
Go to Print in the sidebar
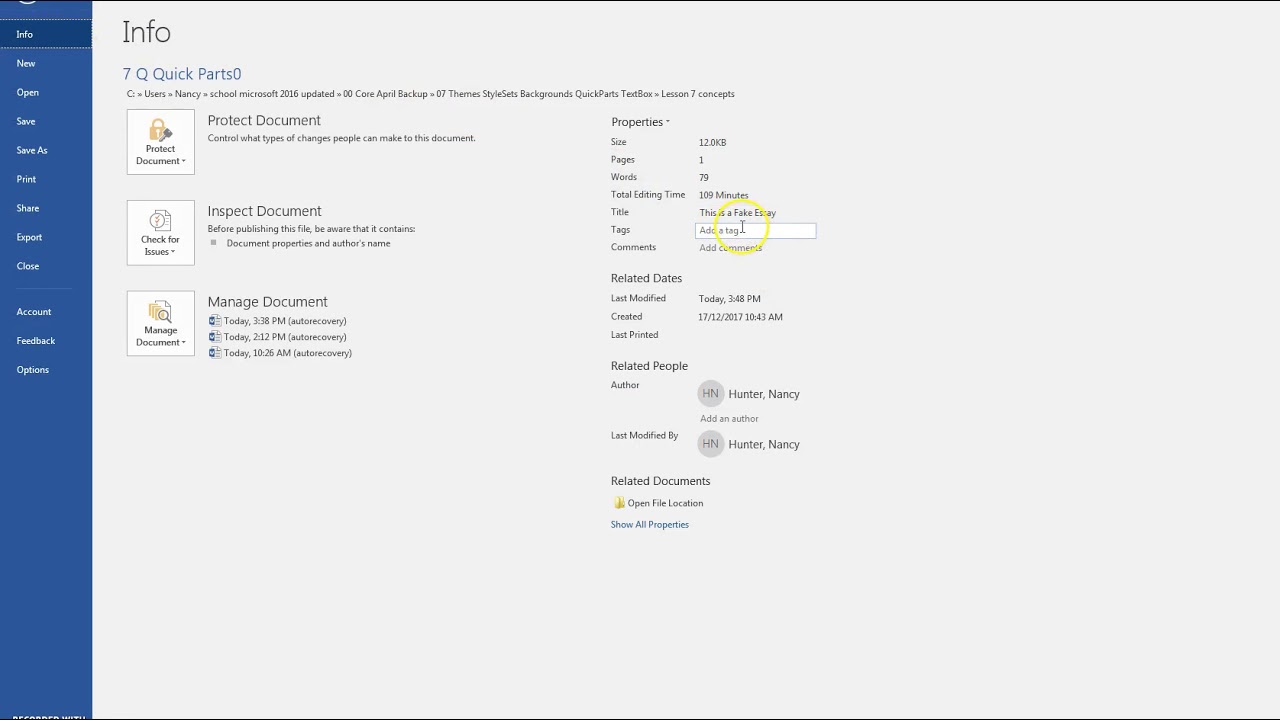(46, 179)
